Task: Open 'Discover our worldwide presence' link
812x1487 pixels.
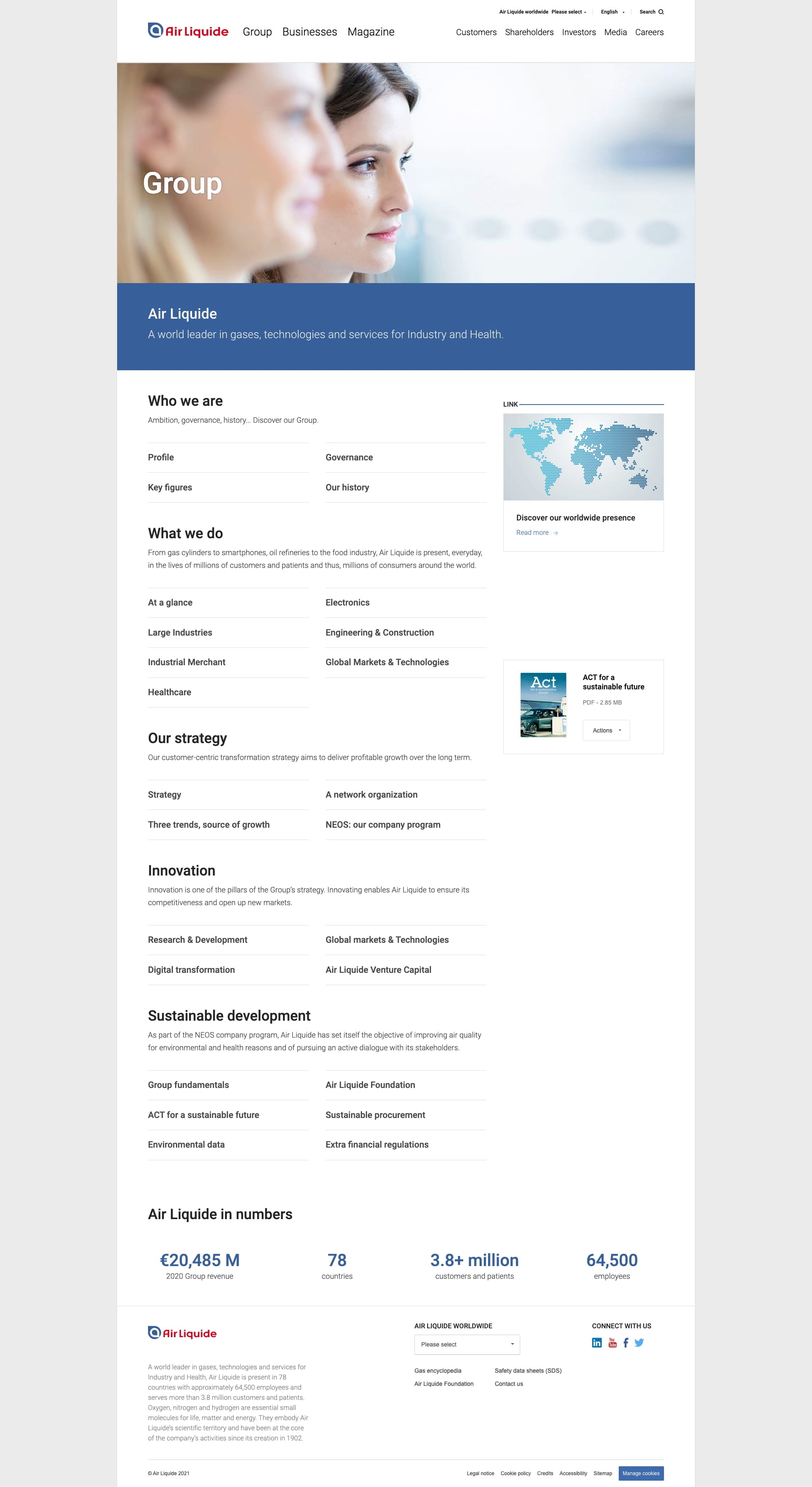Action: [x=576, y=518]
